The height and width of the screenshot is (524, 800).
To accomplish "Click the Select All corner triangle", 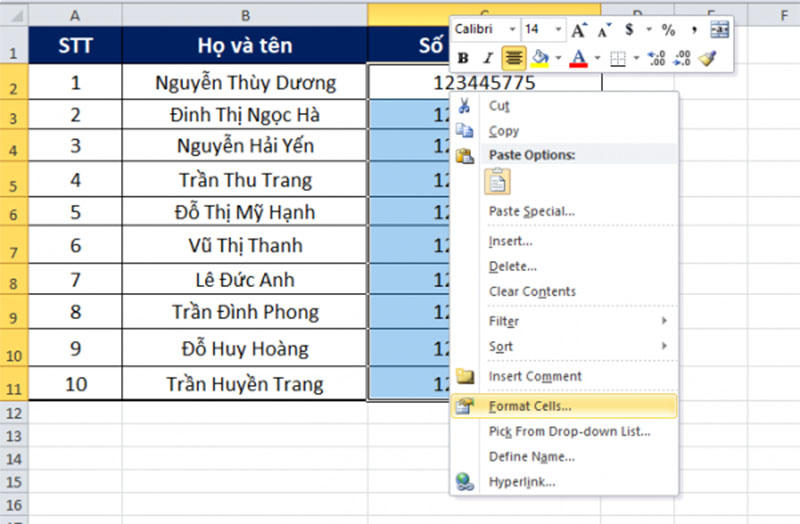I will pos(14,15).
